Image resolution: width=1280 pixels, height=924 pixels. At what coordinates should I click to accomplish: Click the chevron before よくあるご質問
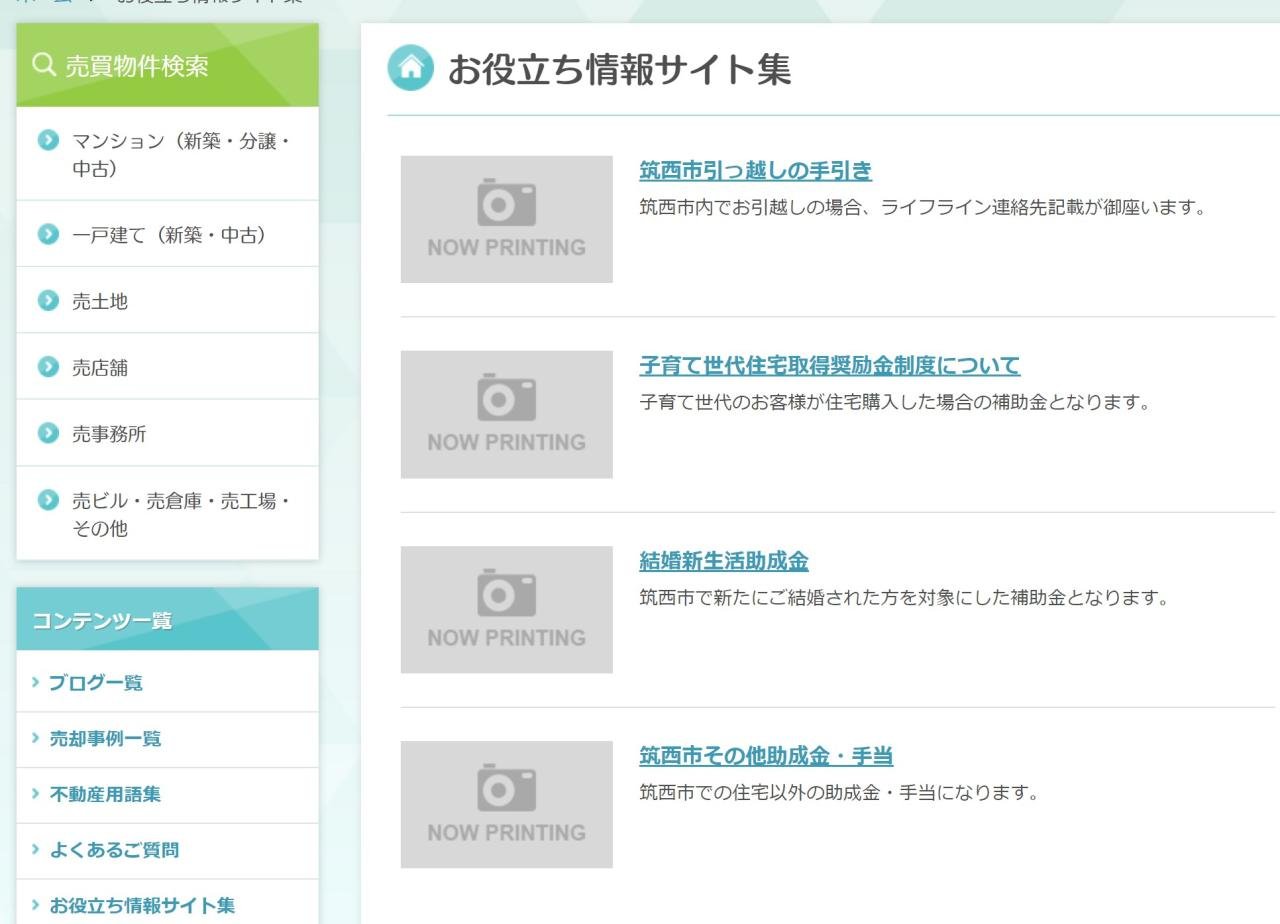click(x=36, y=850)
